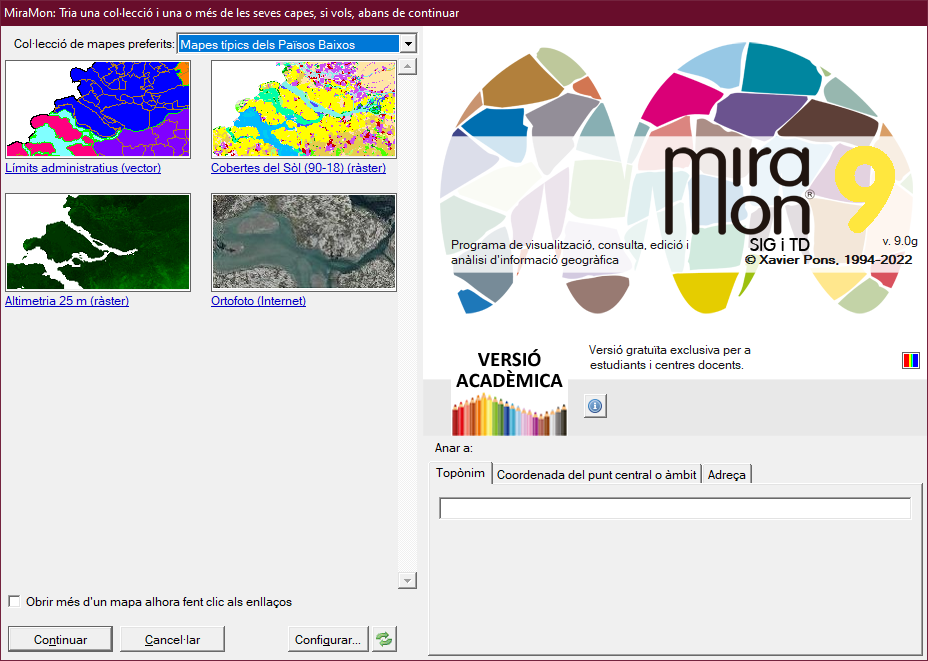Click the Continuar button

[60, 639]
